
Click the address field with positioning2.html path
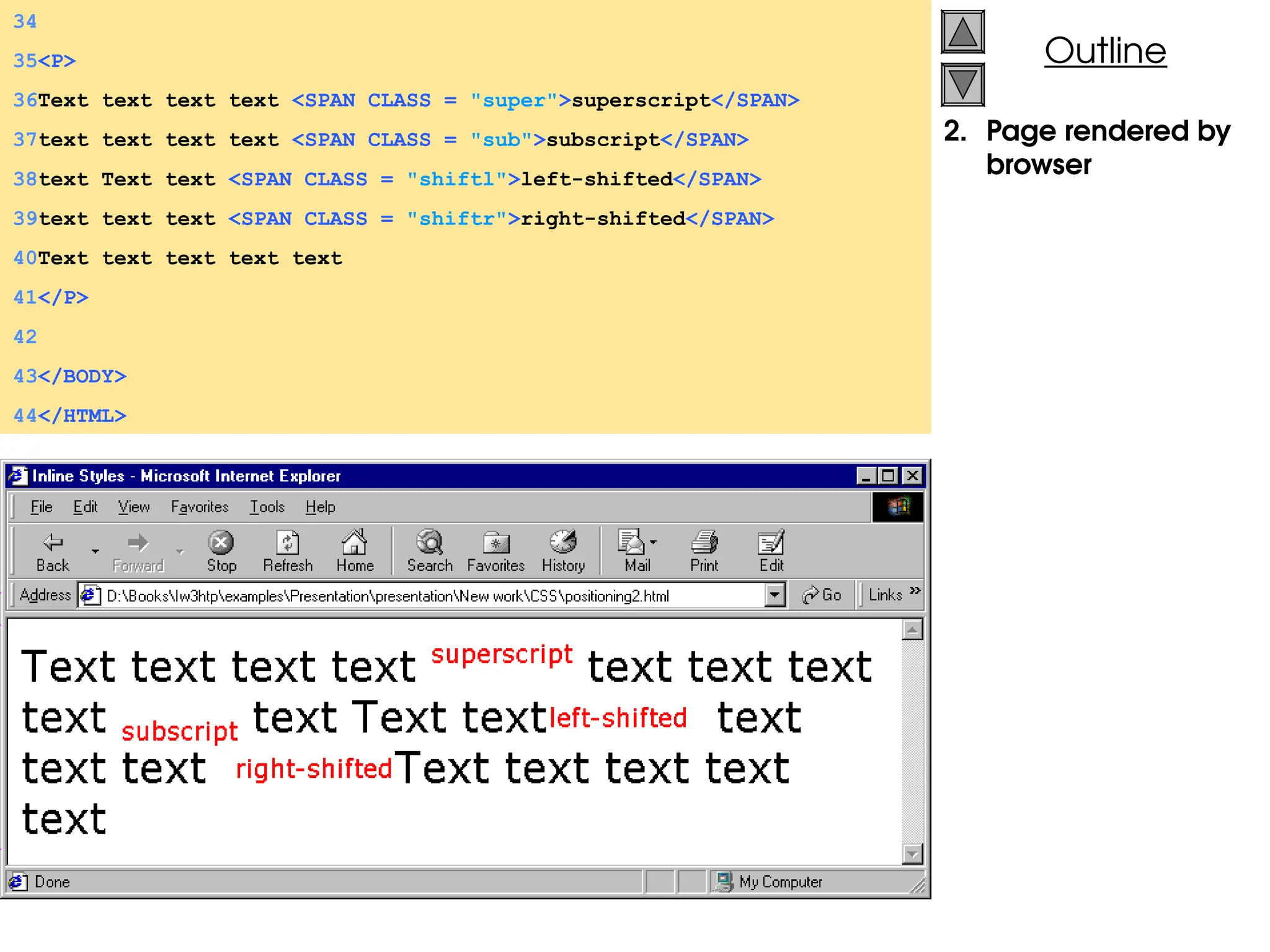[422, 596]
